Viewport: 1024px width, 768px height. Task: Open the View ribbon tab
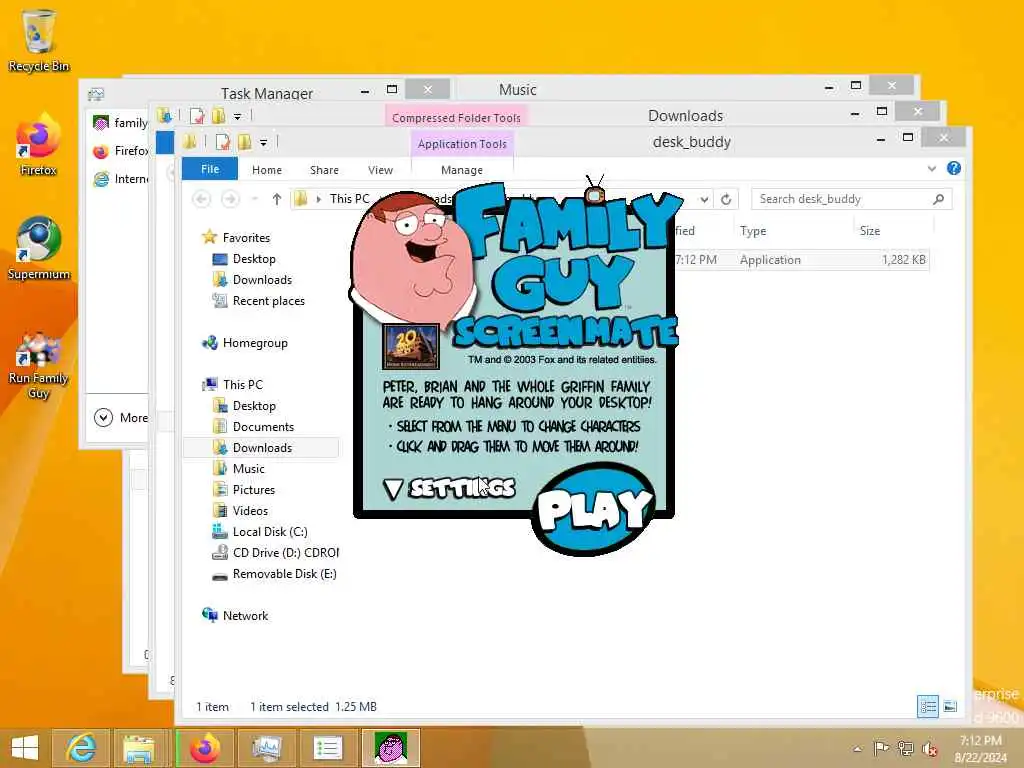coord(380,170)
